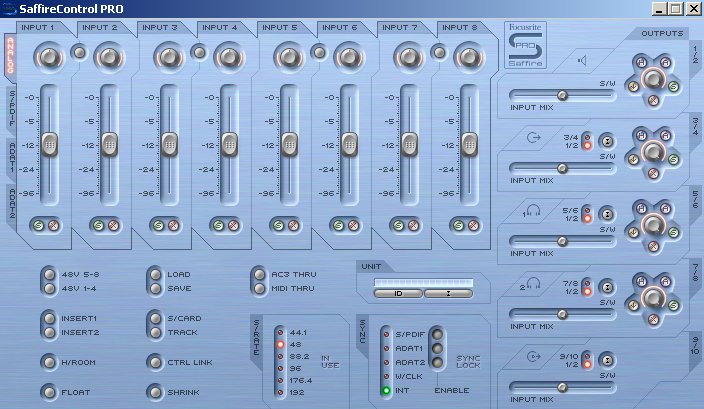Viewport: 704px width, 409px height.
Task: Click the unit name display field
Action: 423,282
